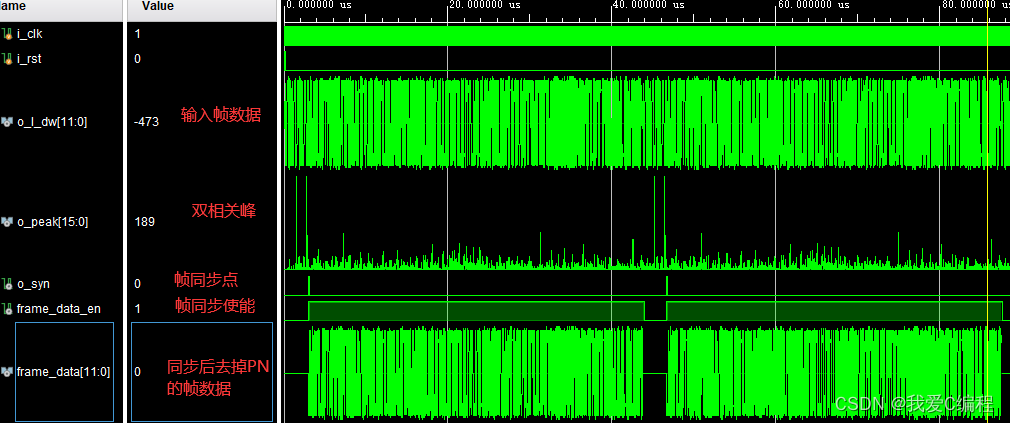Click the frame_data value 0
The image size is (1010, 423).
(x=137, y=371)
